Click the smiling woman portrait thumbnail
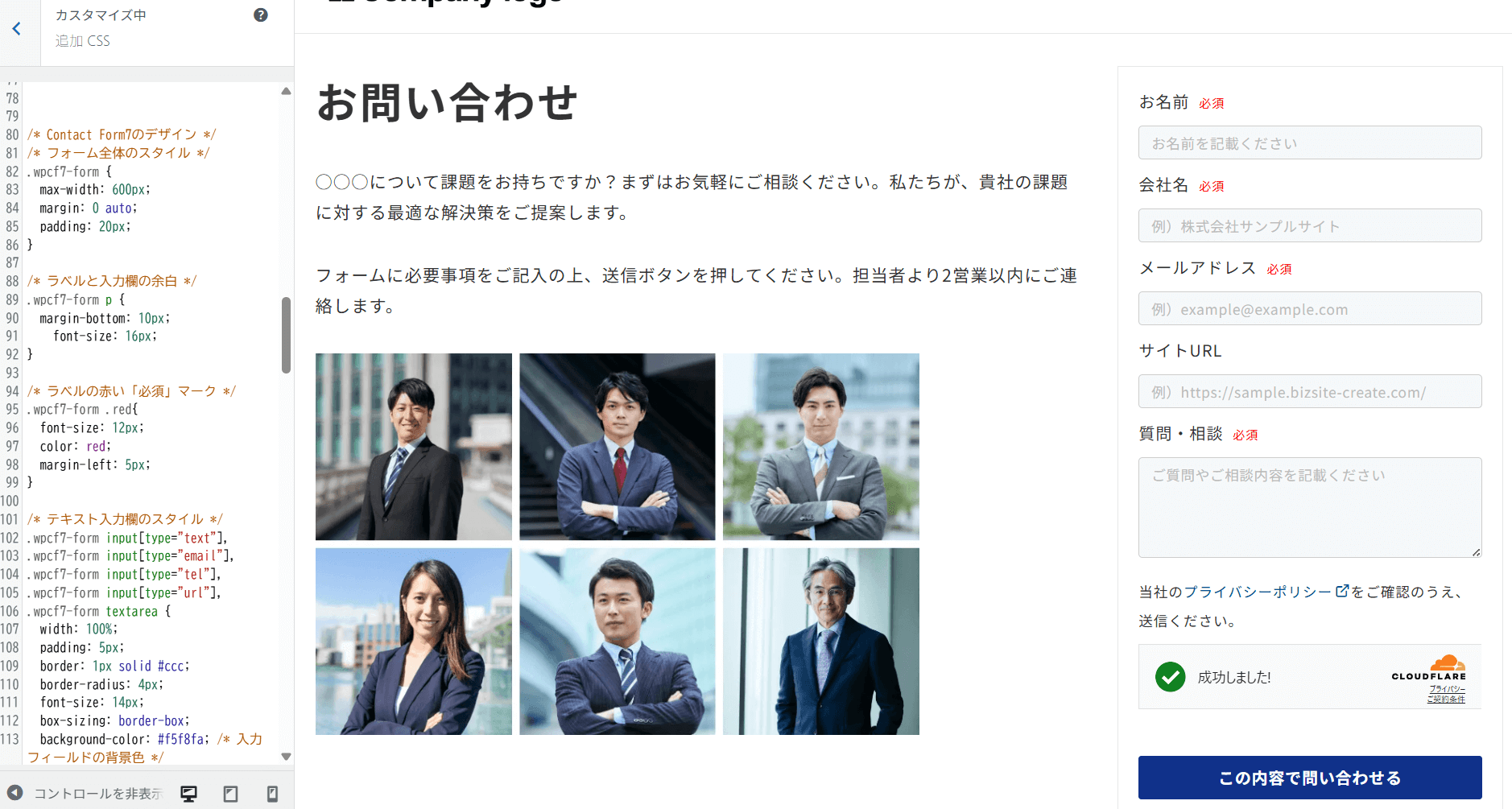 coord(414,642)
